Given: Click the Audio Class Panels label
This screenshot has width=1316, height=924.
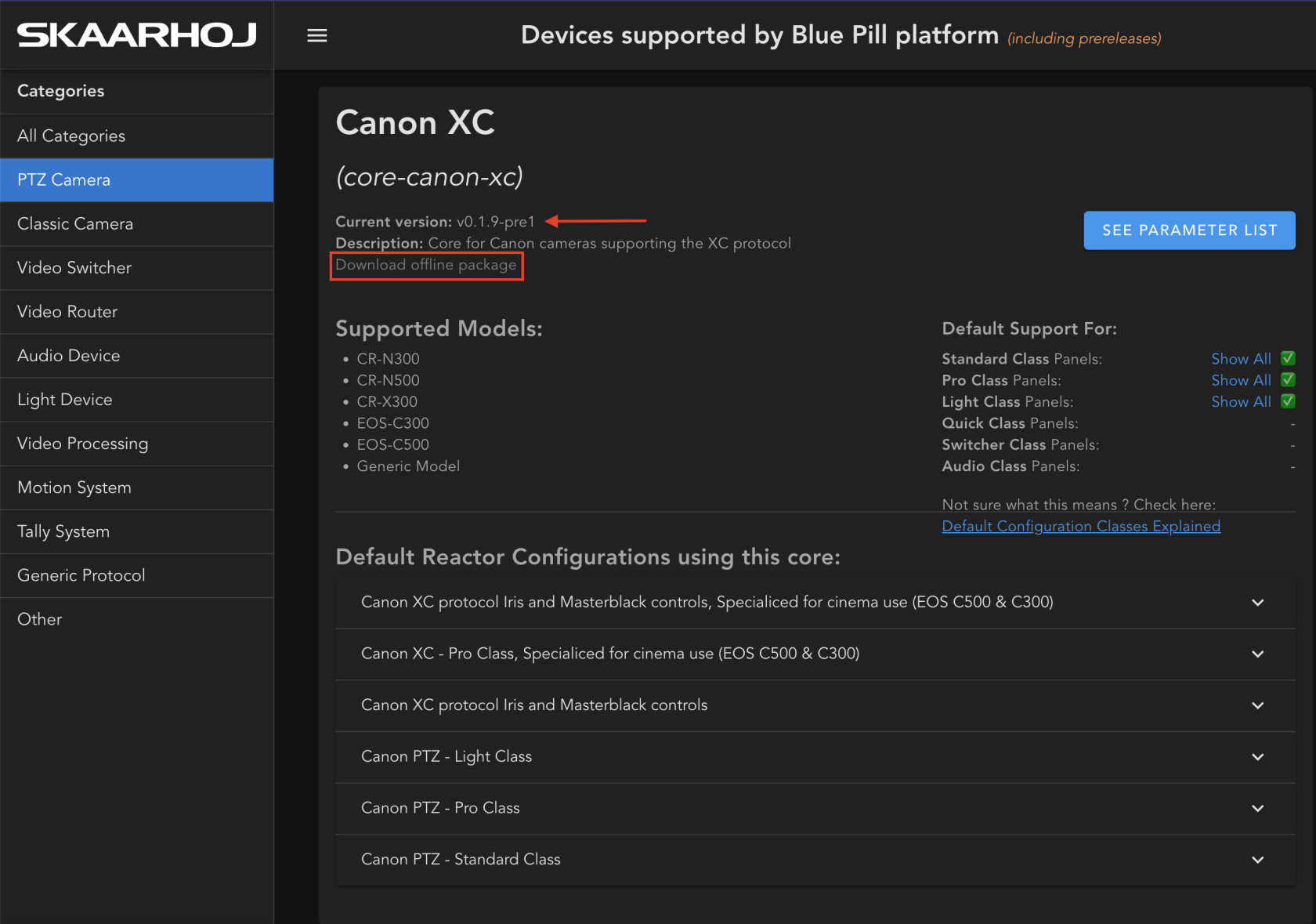Looking at the screenshot, I should coord(1010,466).
